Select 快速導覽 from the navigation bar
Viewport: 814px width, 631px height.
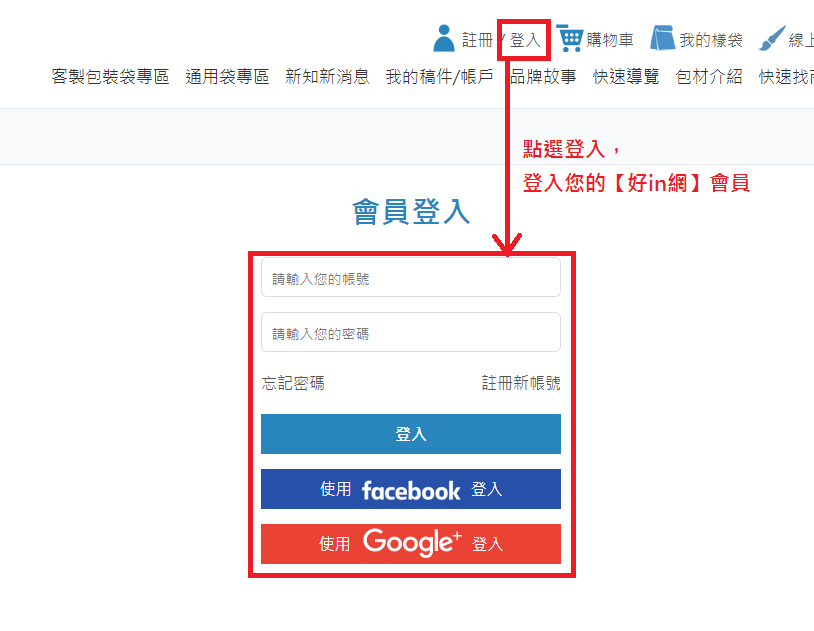click(x=626, y=76)
